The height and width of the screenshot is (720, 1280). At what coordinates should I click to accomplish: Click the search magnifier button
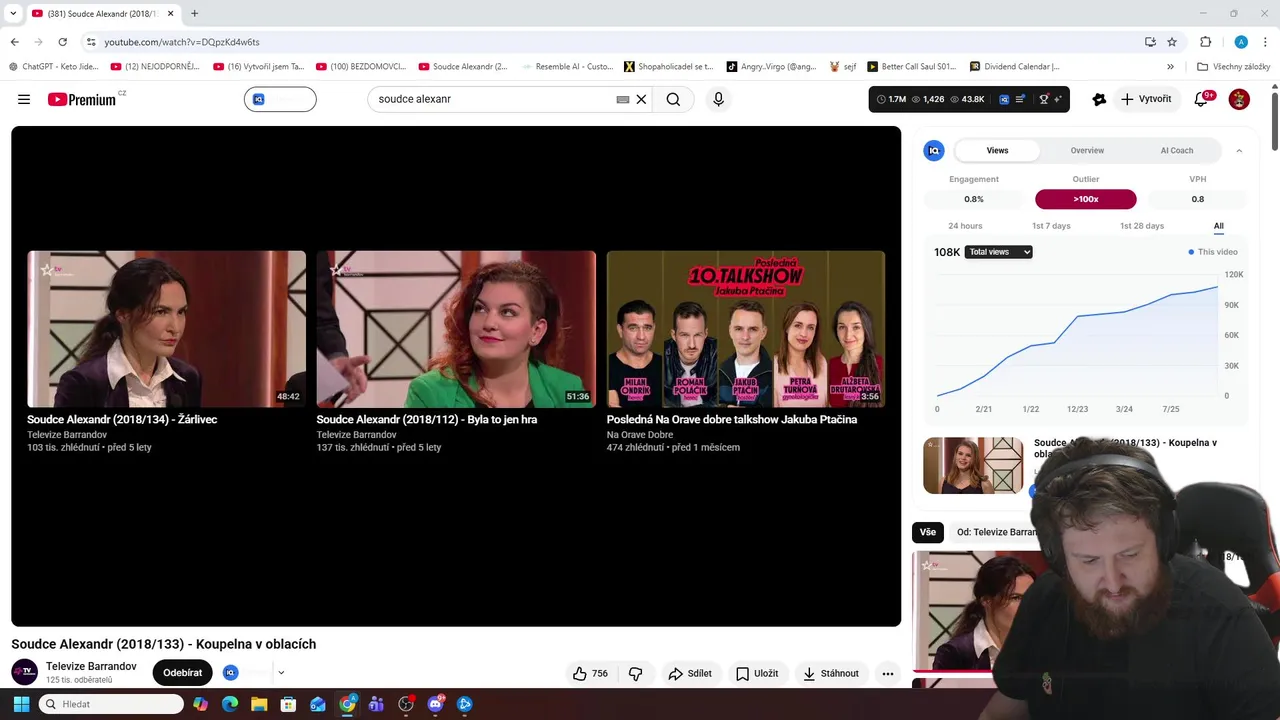pos(673,99)
